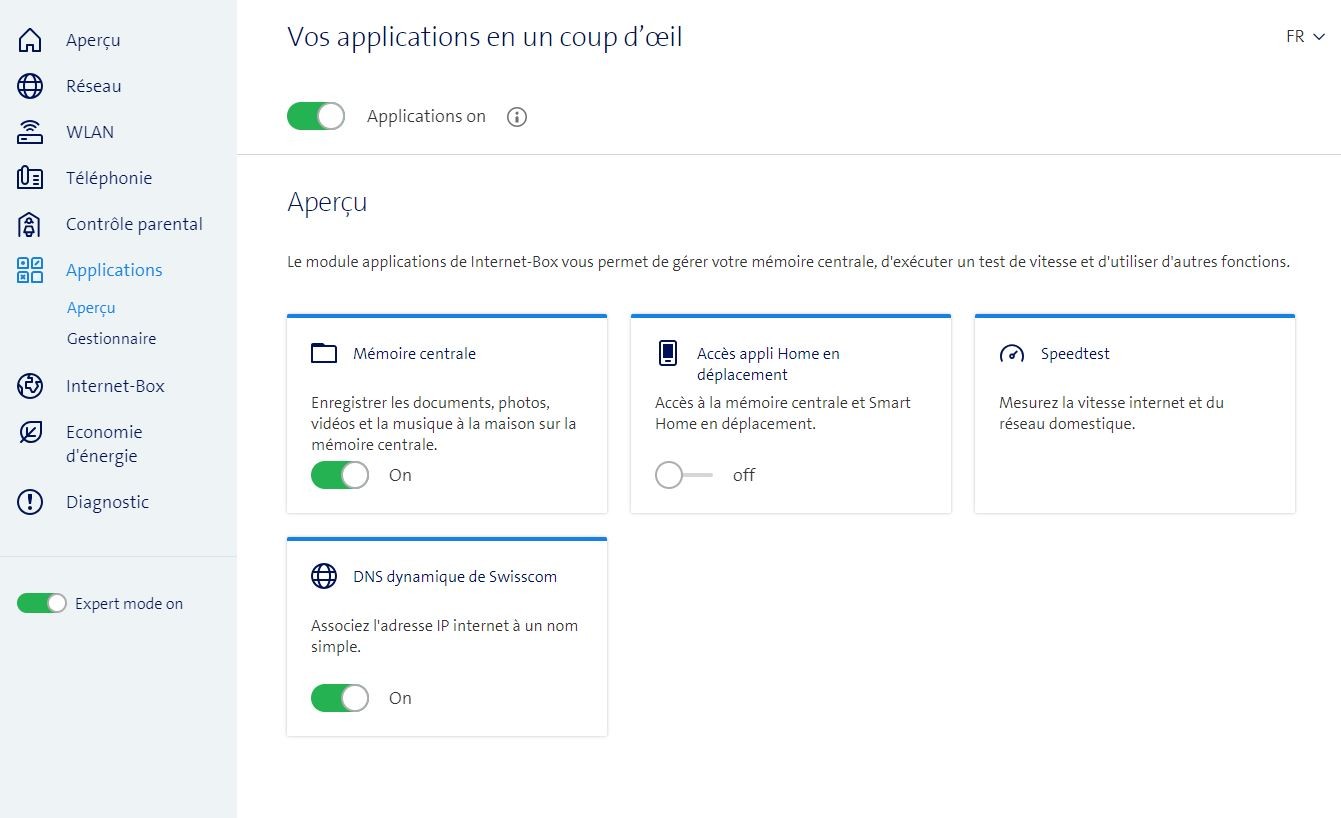
Task: Turn off the main Applications toggle
Action: click(316, 117)
